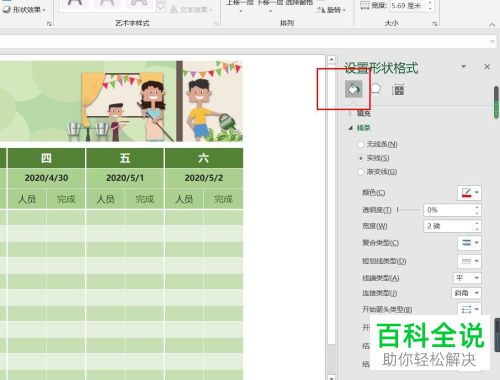Image resolution: width=500 pixels, height=380 pixels.
Task: Click the 透明度(T) transparency slider
Action: [x=408, y=210]
